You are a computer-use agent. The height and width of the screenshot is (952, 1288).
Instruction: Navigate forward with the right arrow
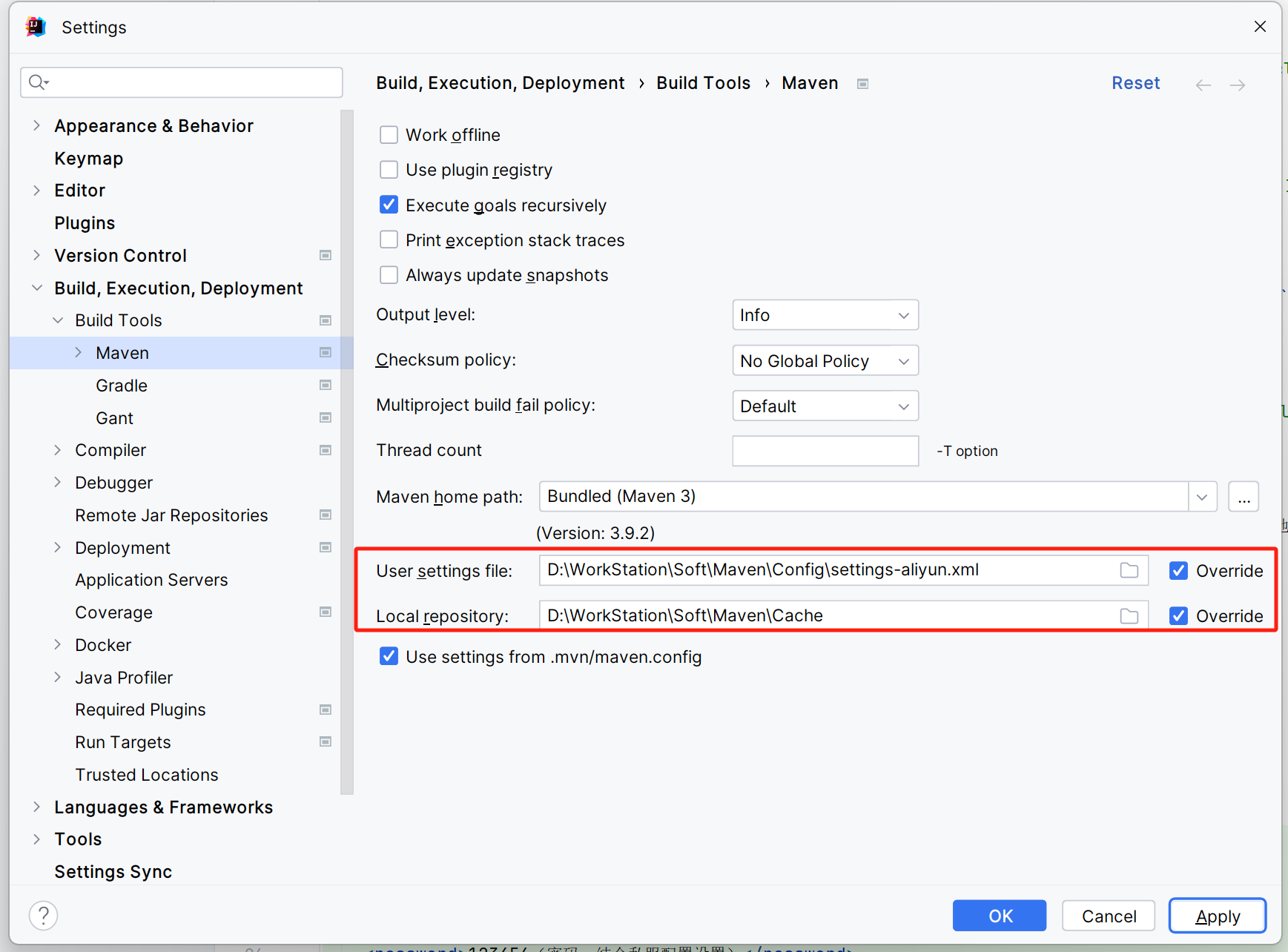1237,85
